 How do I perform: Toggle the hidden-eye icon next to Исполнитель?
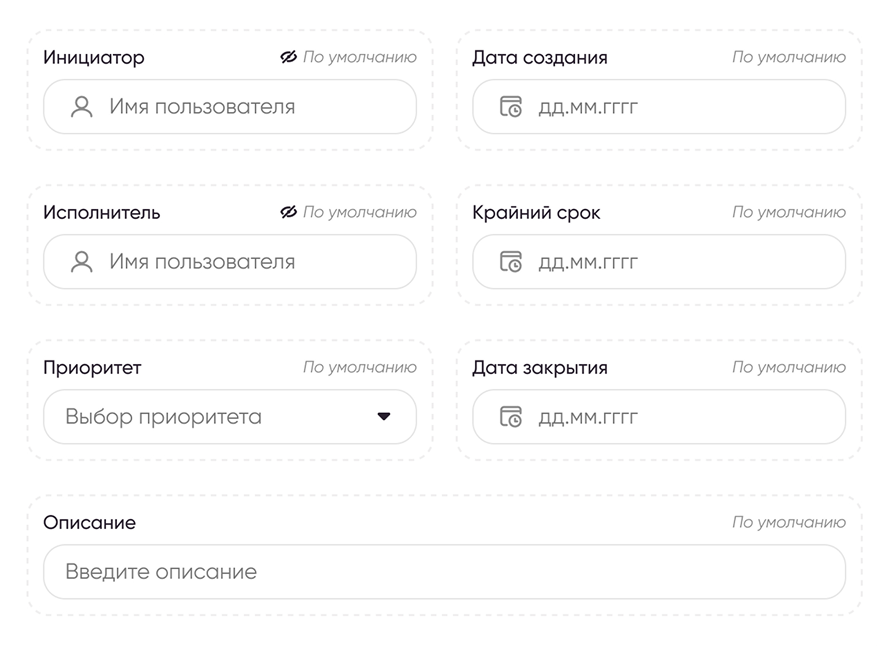pos(288,212)
